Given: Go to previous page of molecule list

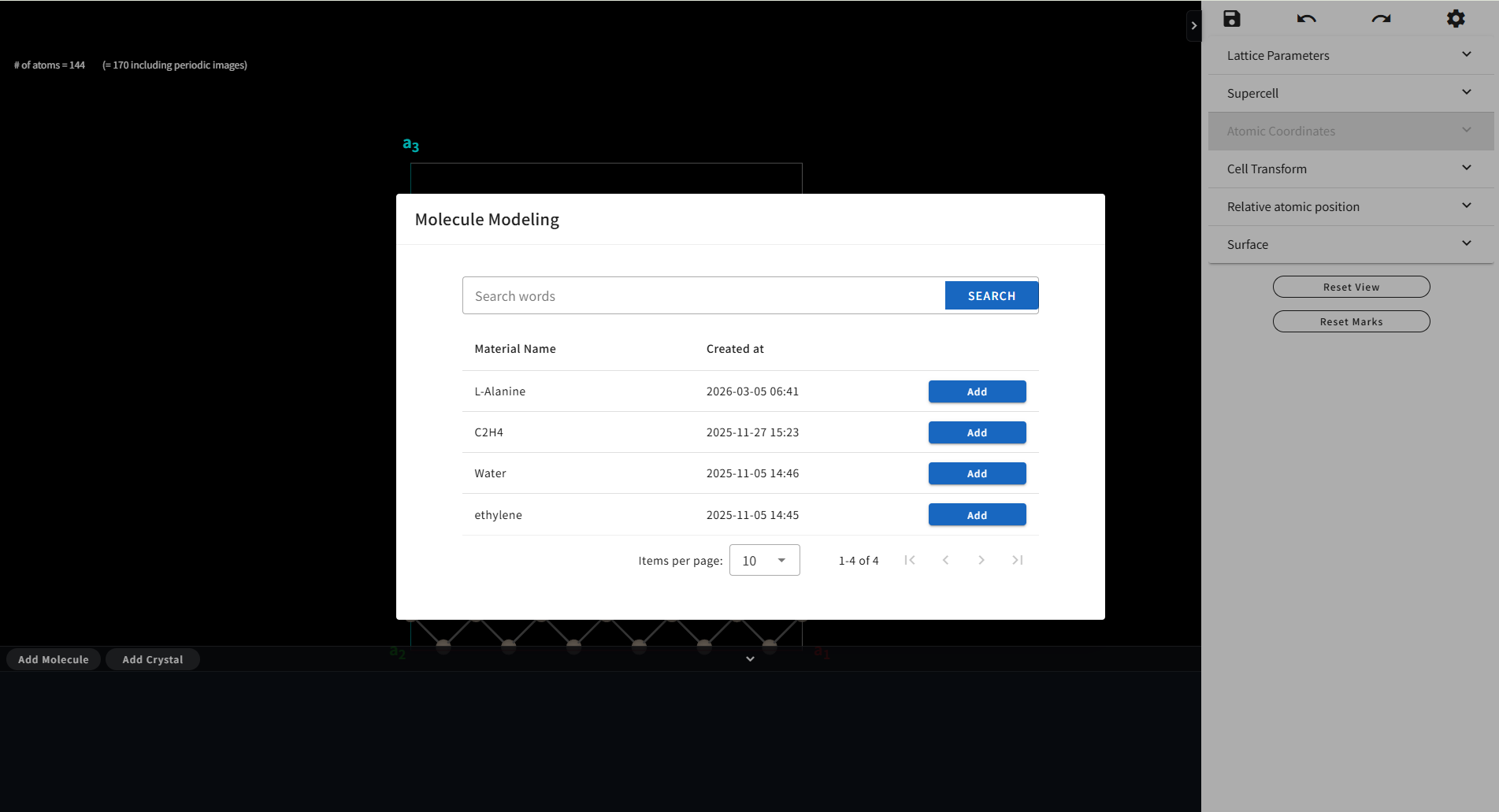Looking at the screenshot, I should coord(945,560).
